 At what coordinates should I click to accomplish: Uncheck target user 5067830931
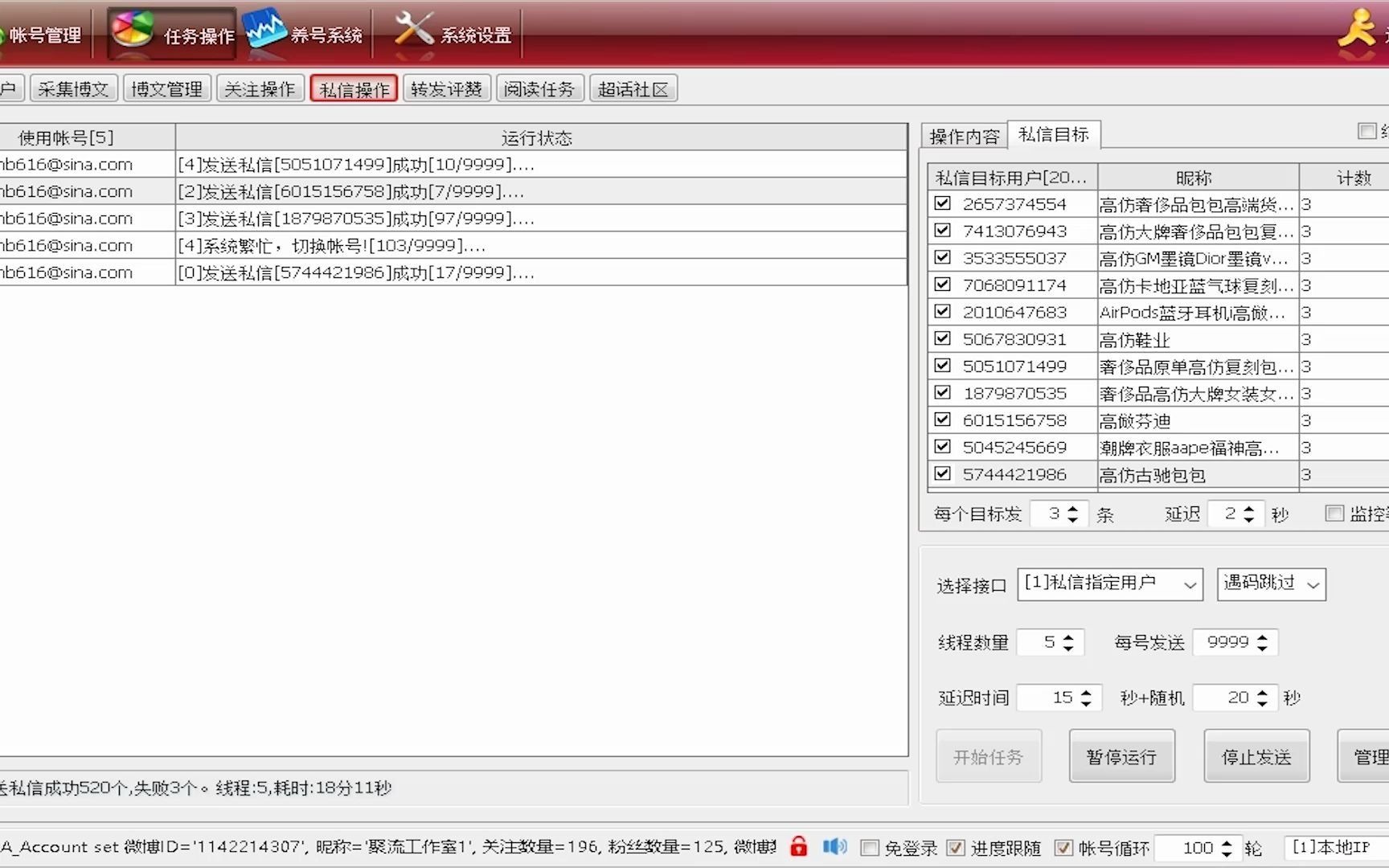[942, 338]
